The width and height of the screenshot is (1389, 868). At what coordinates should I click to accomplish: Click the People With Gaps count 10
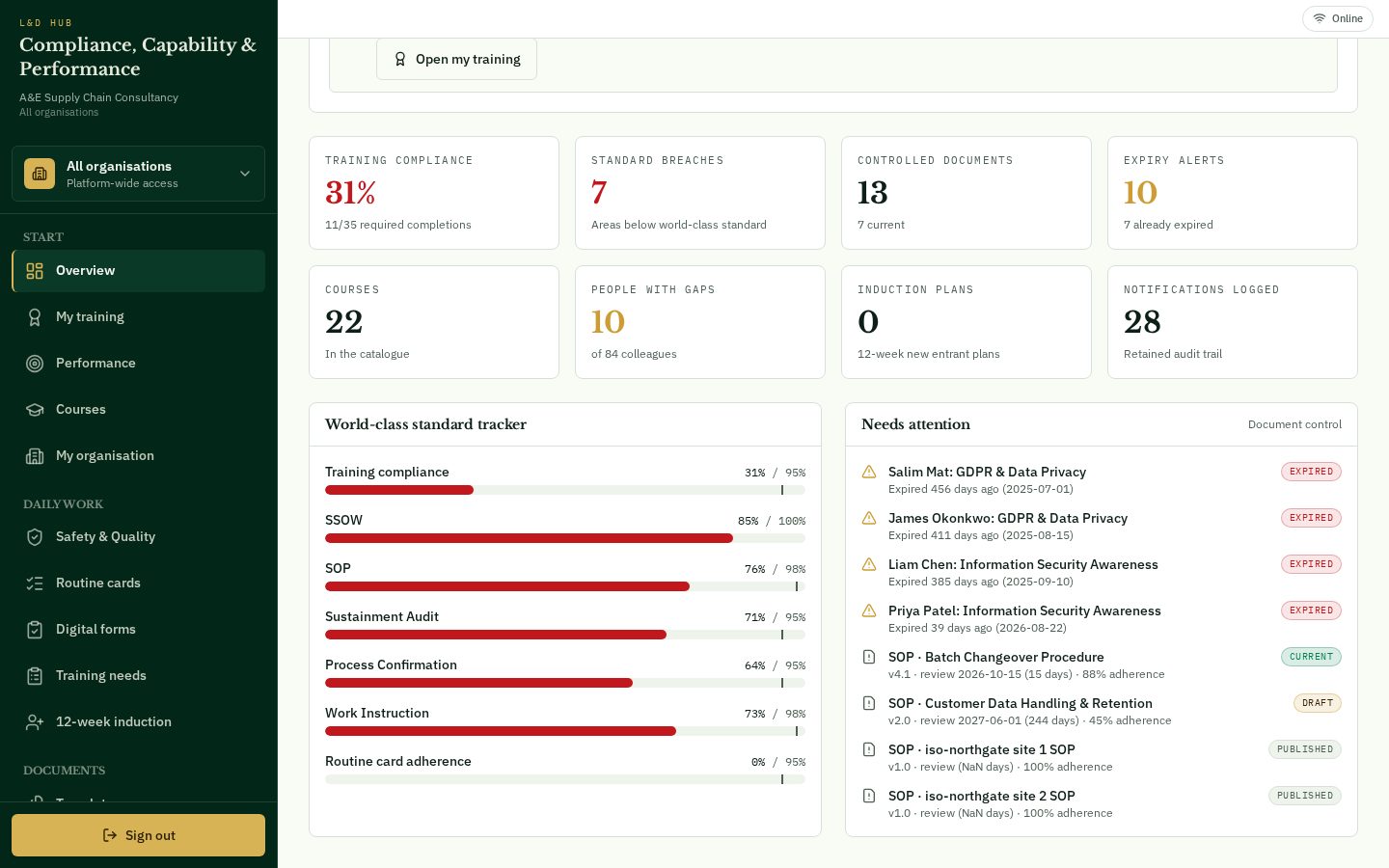coord(609,322)
